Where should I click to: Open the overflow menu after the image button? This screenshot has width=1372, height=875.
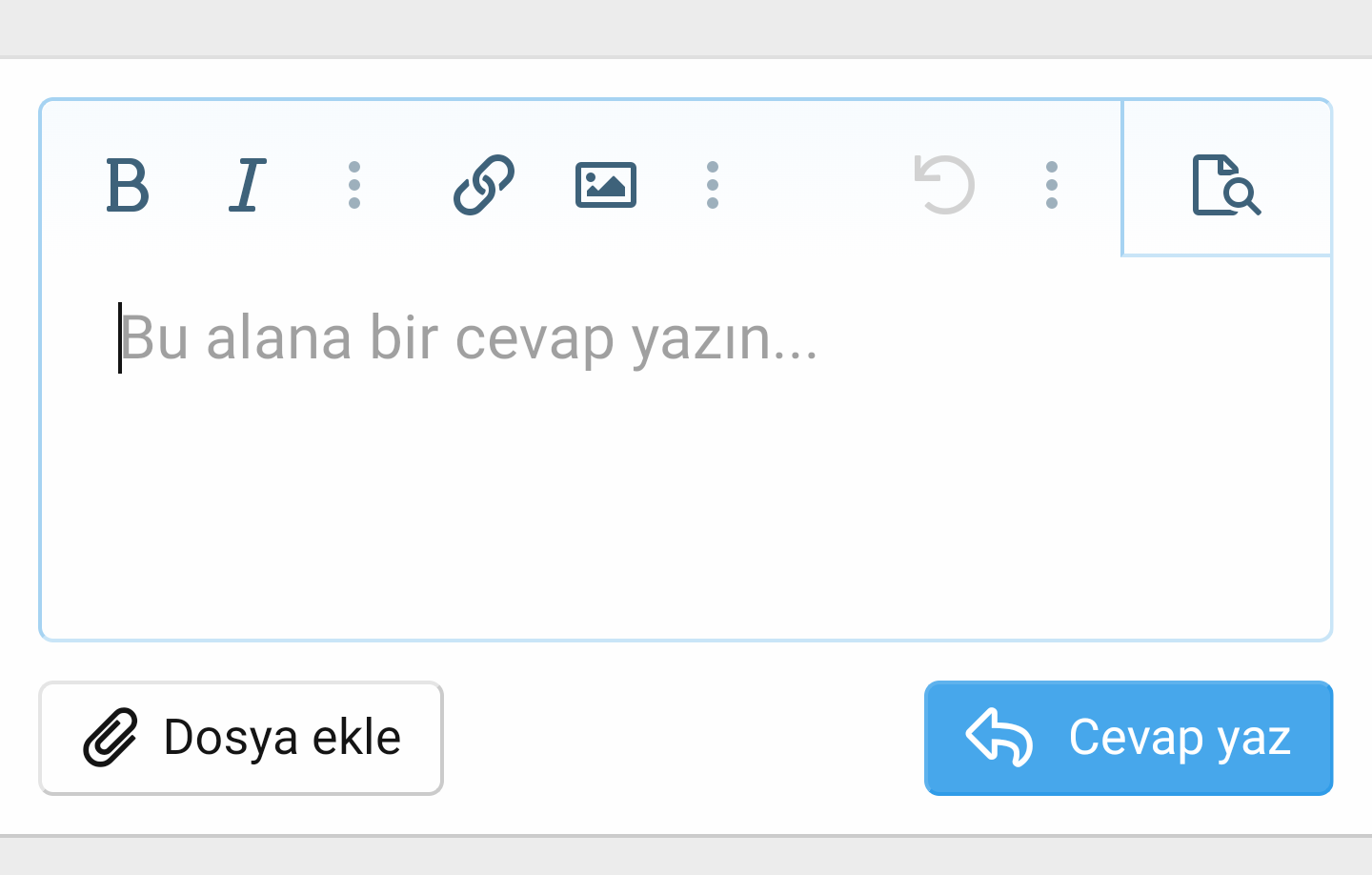(713, 185)
